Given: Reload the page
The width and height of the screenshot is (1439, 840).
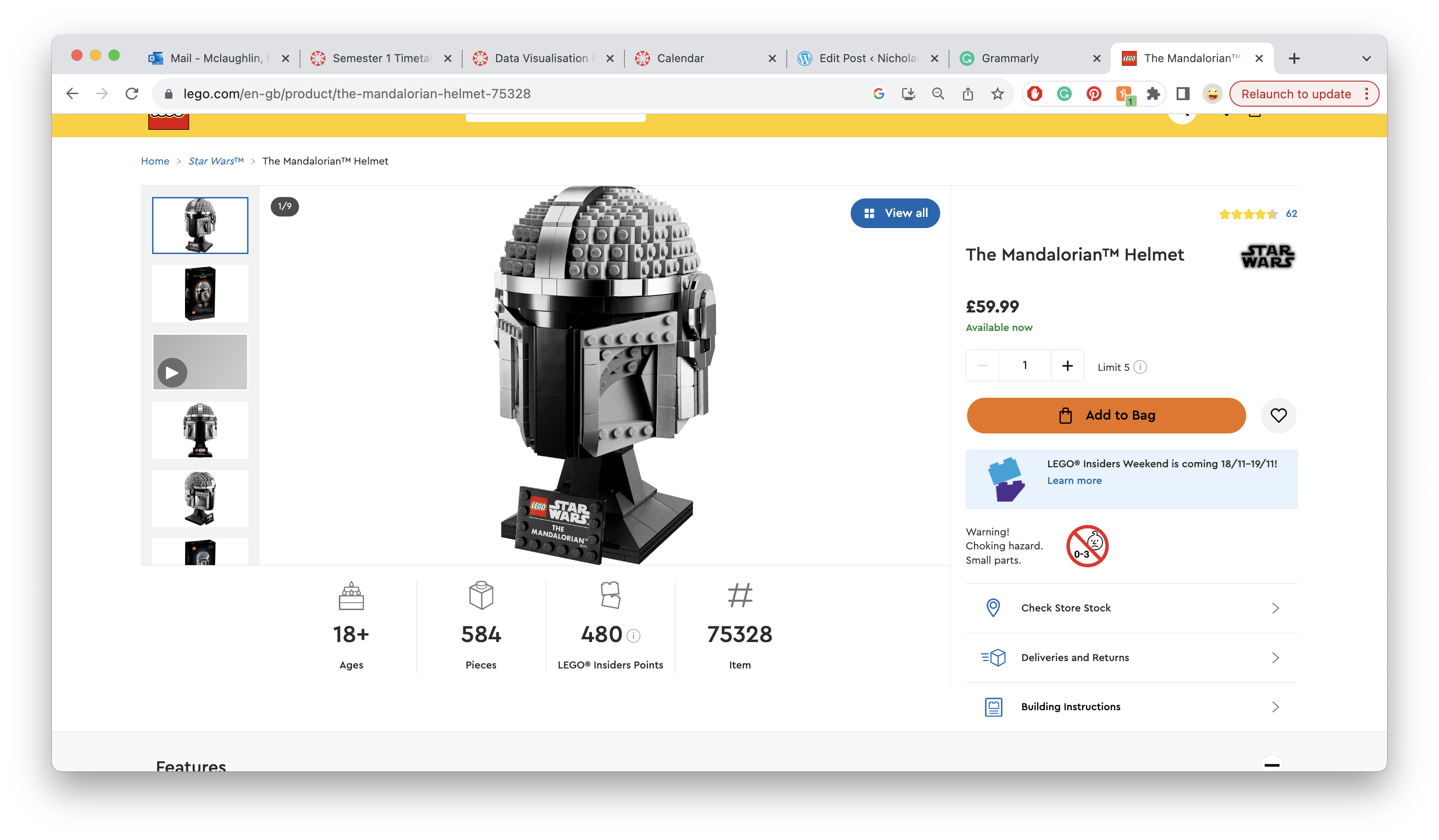Looking at the screenshot, I should coord(132,94).
